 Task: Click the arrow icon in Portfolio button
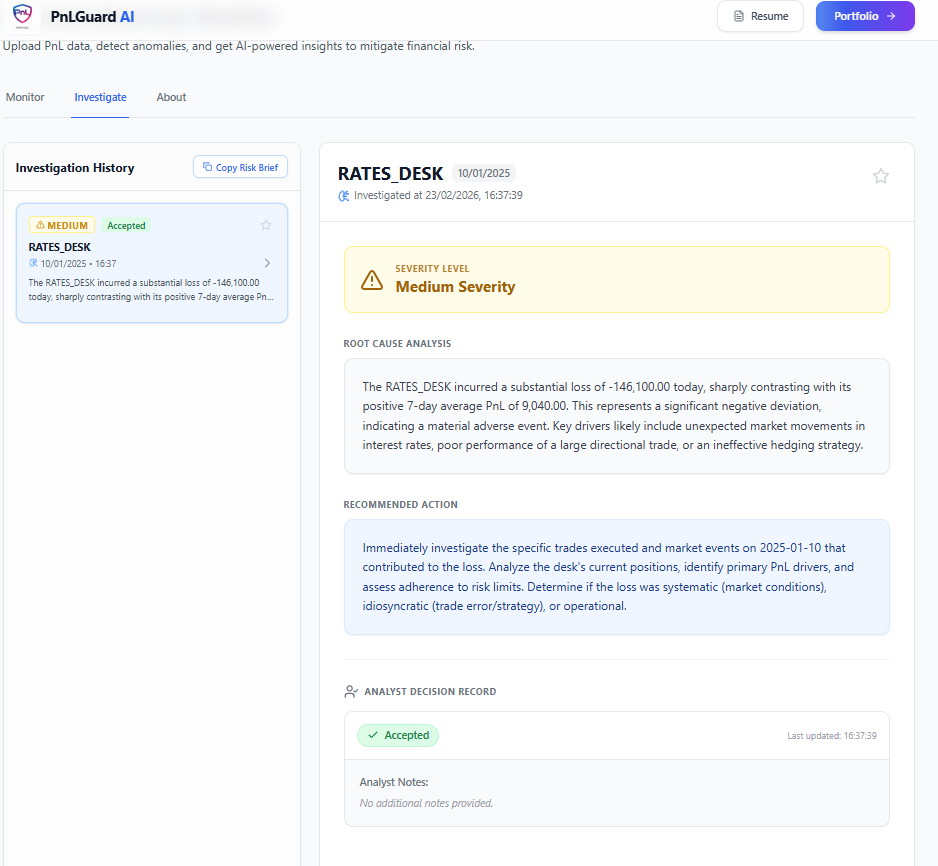tap(891, 16)
